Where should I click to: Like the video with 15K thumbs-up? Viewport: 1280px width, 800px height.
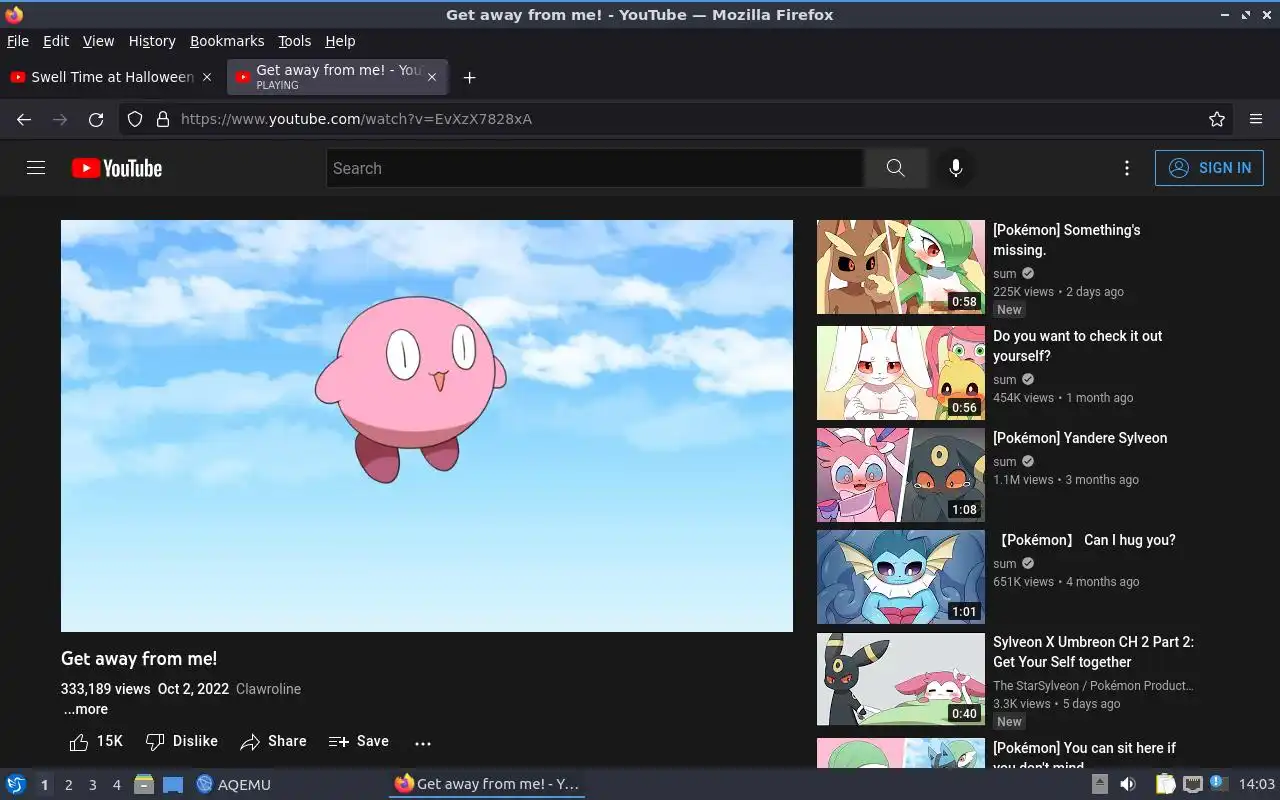pyautogui.click(x=96, y=741)
